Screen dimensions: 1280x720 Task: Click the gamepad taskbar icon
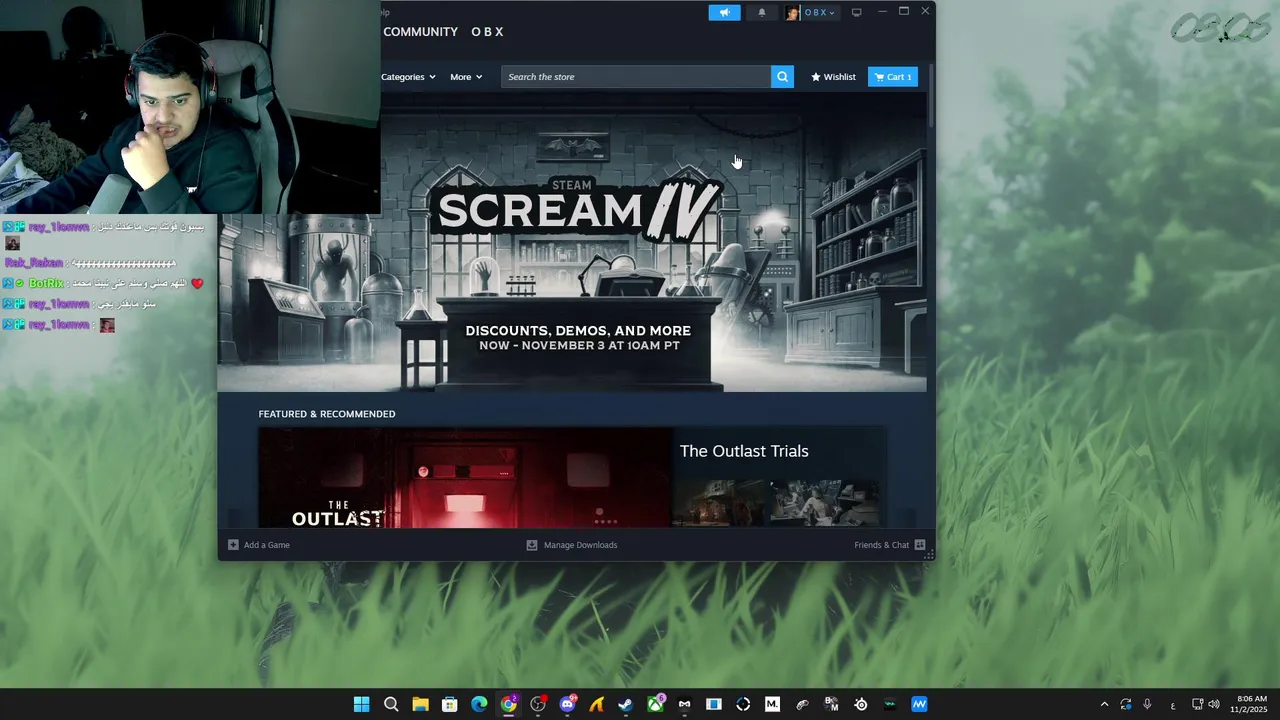[x=802, y=704]
